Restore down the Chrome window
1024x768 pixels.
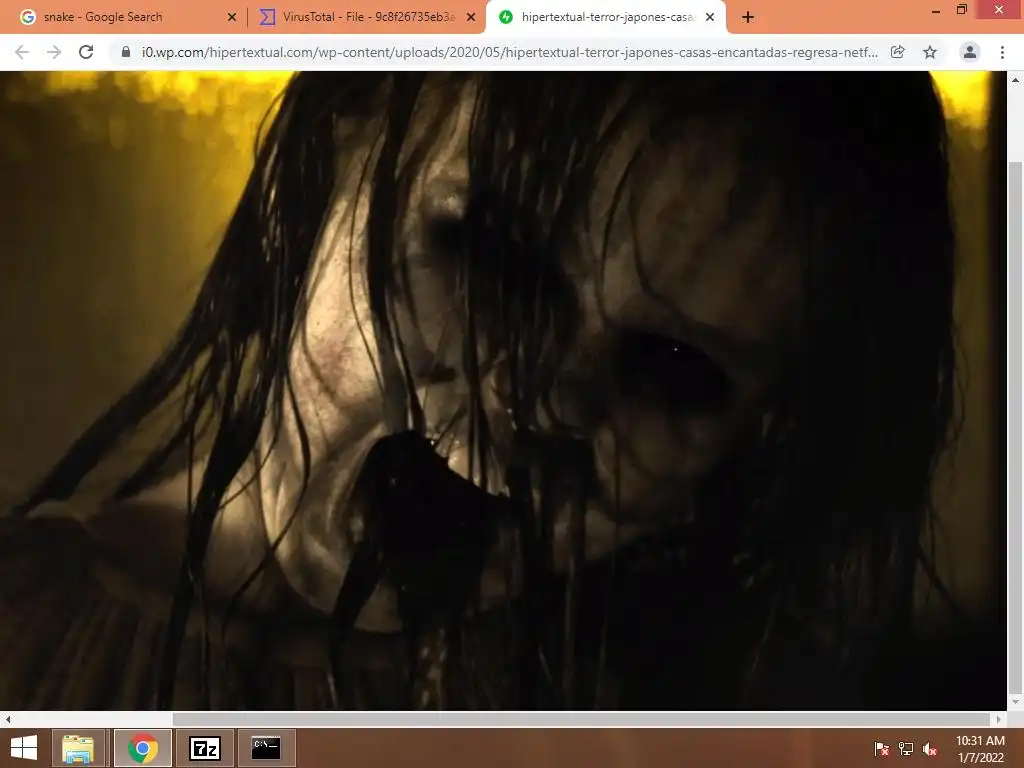click(x=962, y=10)
